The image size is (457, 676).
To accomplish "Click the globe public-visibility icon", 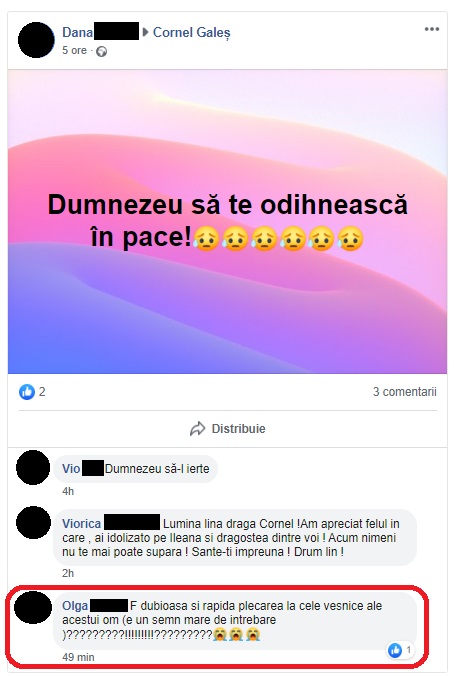I will pyautogui.click(x=101, y=52).
